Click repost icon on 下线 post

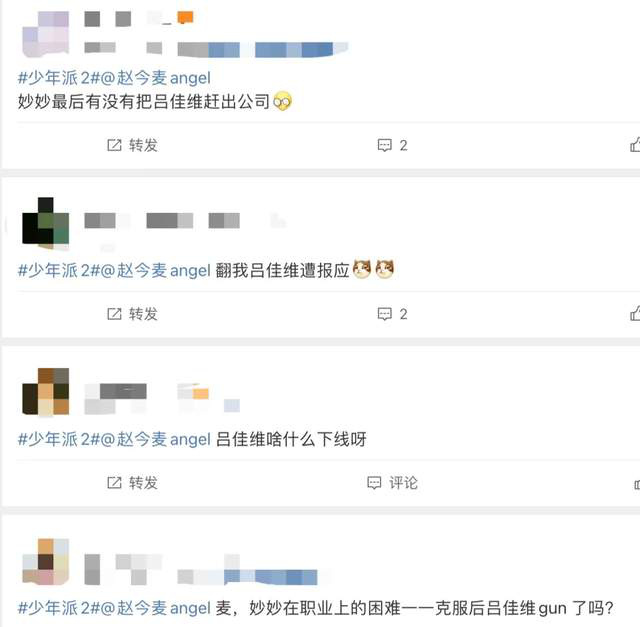[114, 482]
